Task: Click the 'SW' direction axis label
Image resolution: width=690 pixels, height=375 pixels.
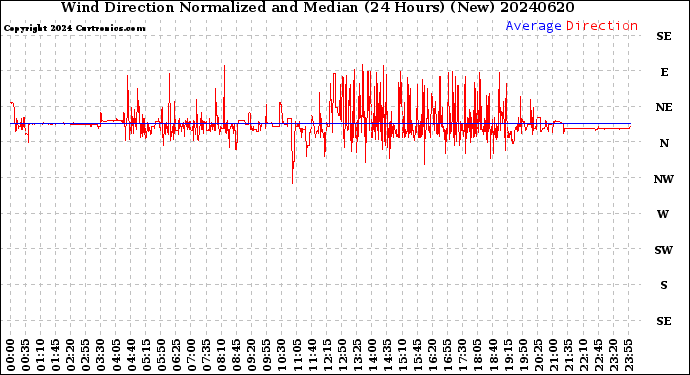Action: [x=664, y=250]
